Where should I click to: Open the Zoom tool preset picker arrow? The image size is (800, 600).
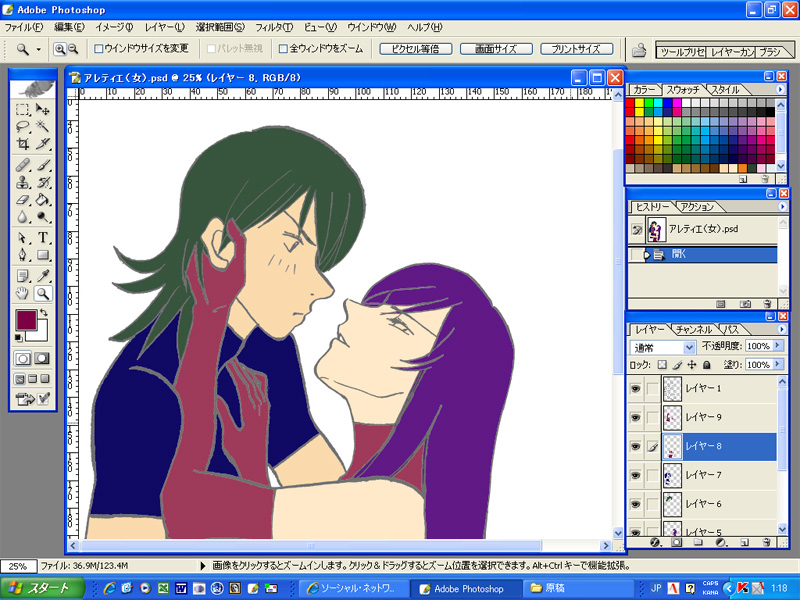38,49
